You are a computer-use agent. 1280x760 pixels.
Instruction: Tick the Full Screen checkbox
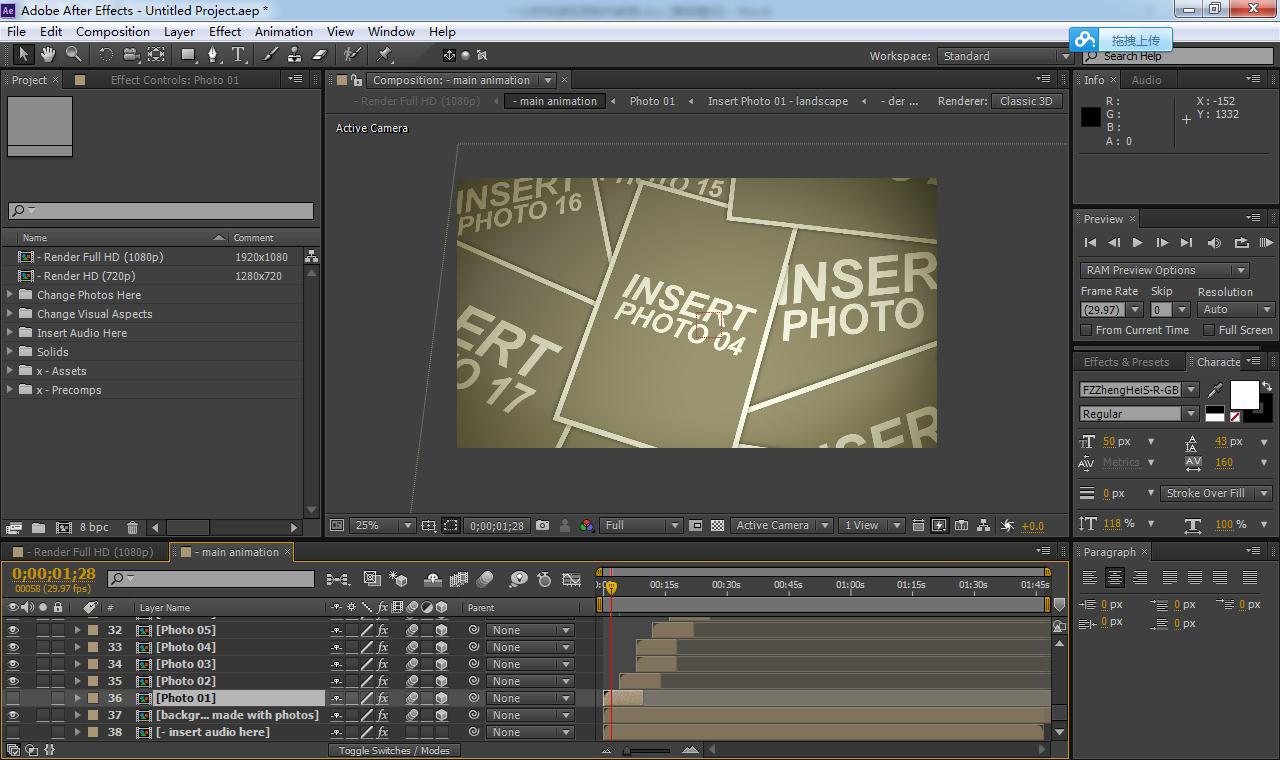click(1208, 330)
